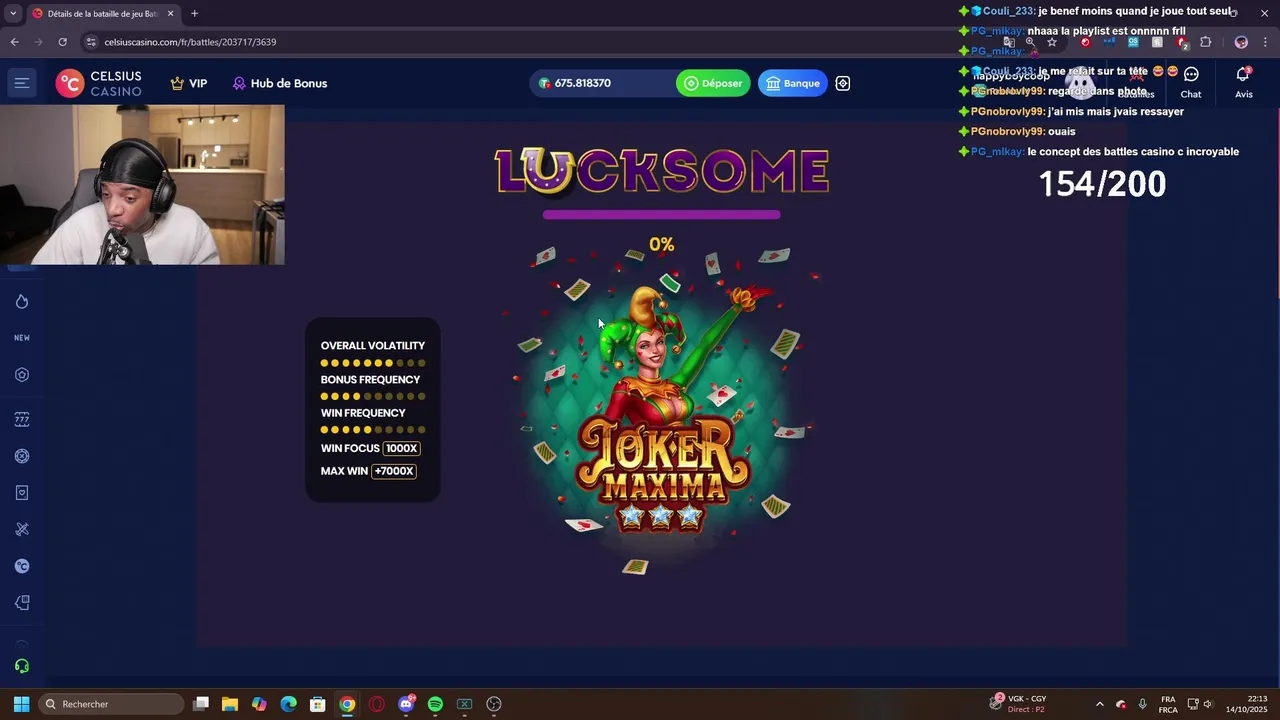Screen dimensions: 1280x720
Task: Click the Win Frequency rating dots
Action: coord(373,430)
